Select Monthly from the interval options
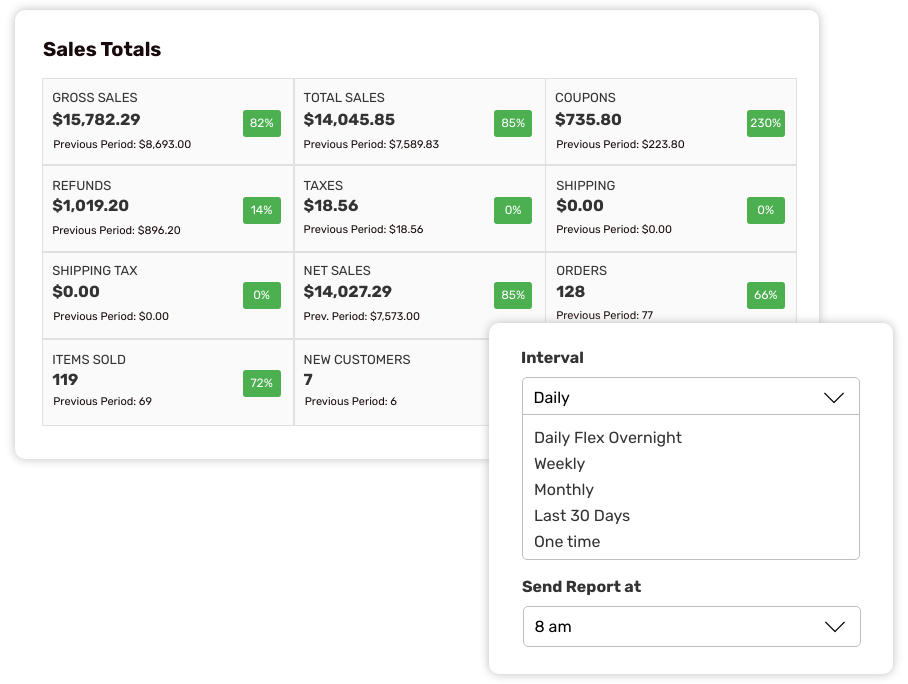The height and width of the screenshot is (684, 908). (x=564, y=489)
